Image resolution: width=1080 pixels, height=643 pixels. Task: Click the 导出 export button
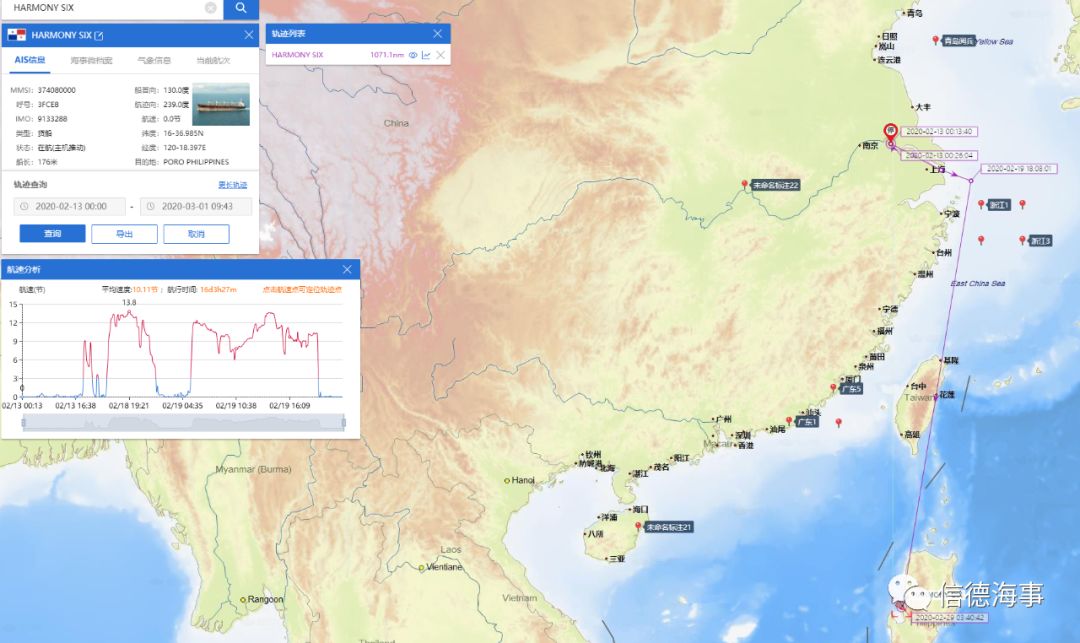(x=124, y=234)
